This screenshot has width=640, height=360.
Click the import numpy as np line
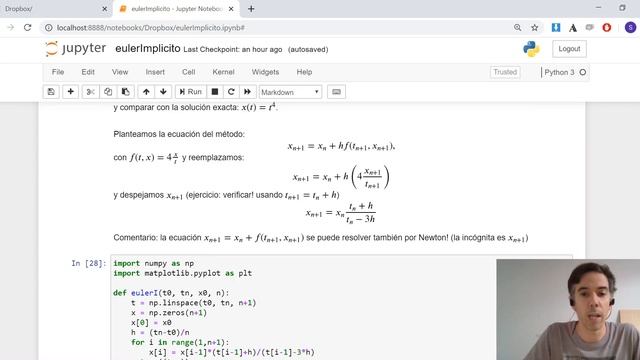point(153,263)
